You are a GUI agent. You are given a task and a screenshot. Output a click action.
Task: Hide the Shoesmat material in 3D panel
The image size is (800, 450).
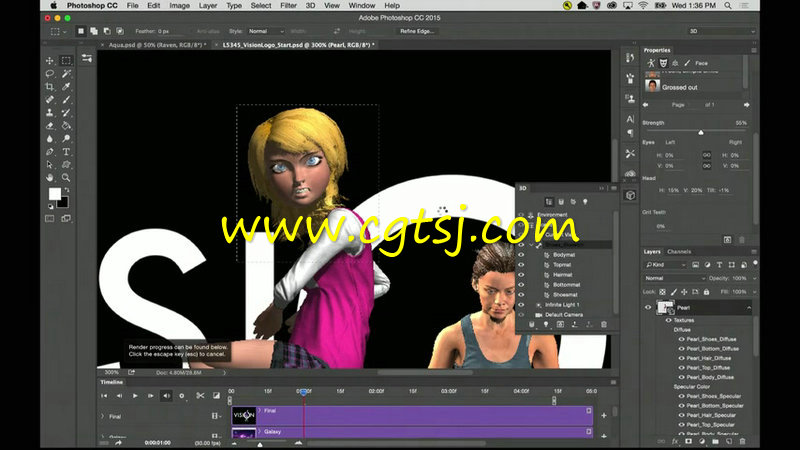521,295
